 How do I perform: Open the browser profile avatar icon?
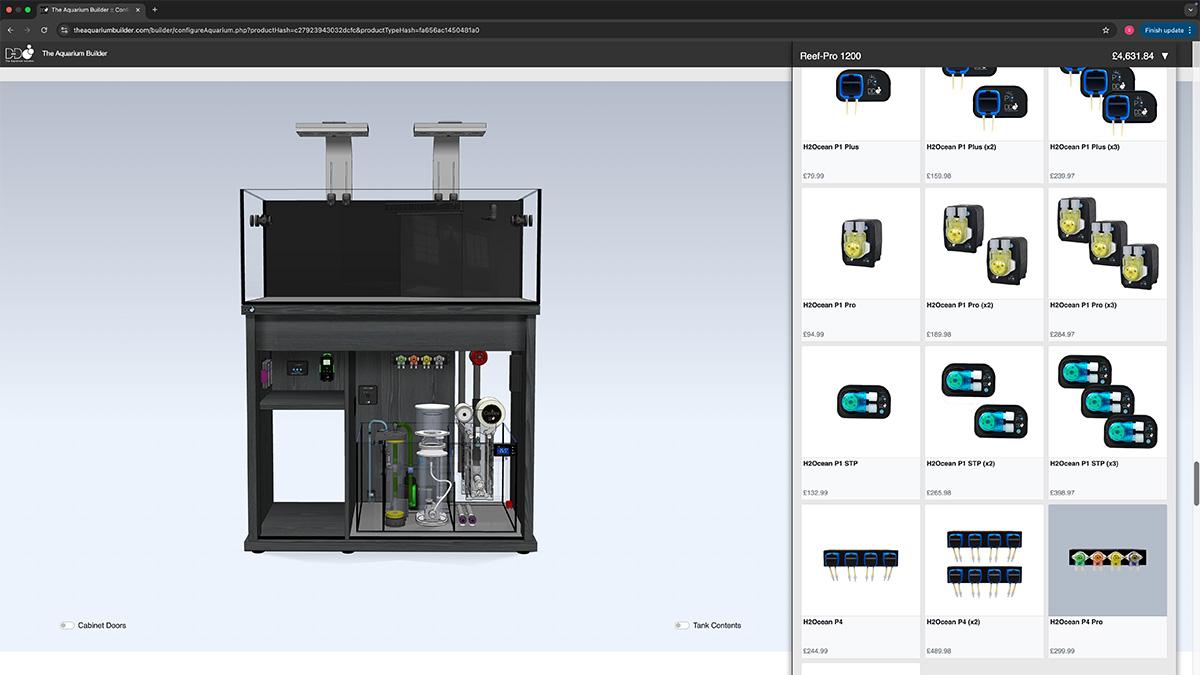[1129, 30]
